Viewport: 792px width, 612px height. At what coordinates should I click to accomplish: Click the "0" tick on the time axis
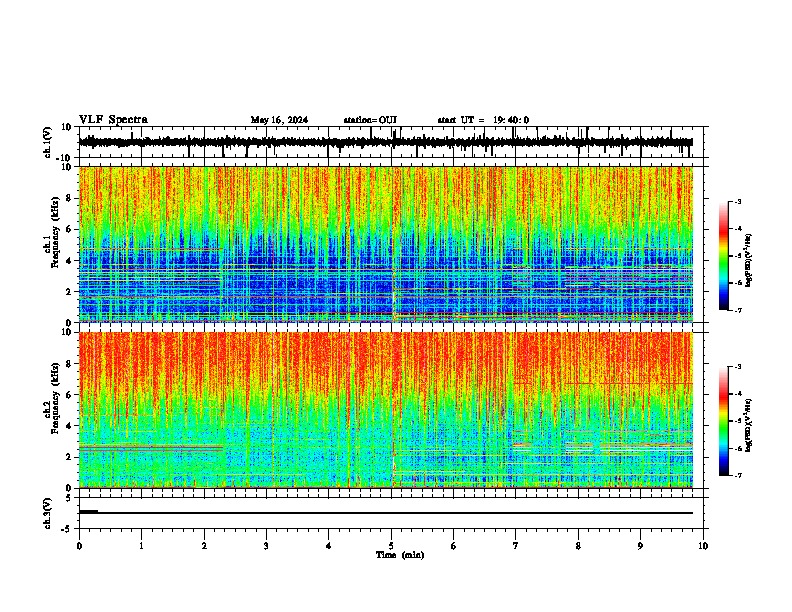79,546
